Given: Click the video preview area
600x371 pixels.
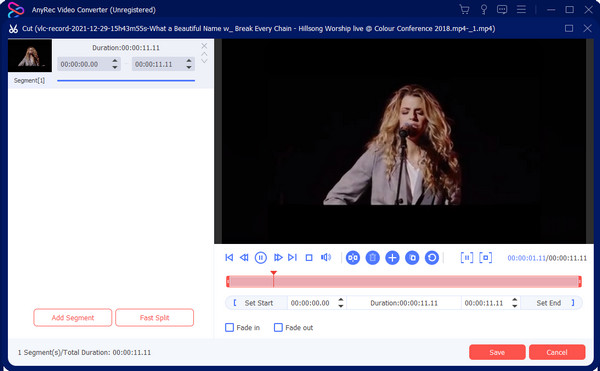Looking at the screenshot, I should [404, 141].
